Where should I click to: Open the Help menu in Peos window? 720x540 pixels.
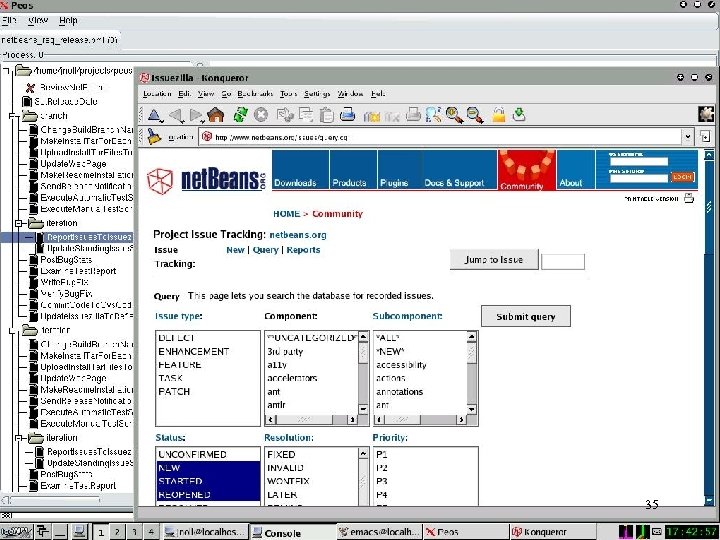(68, 21)
